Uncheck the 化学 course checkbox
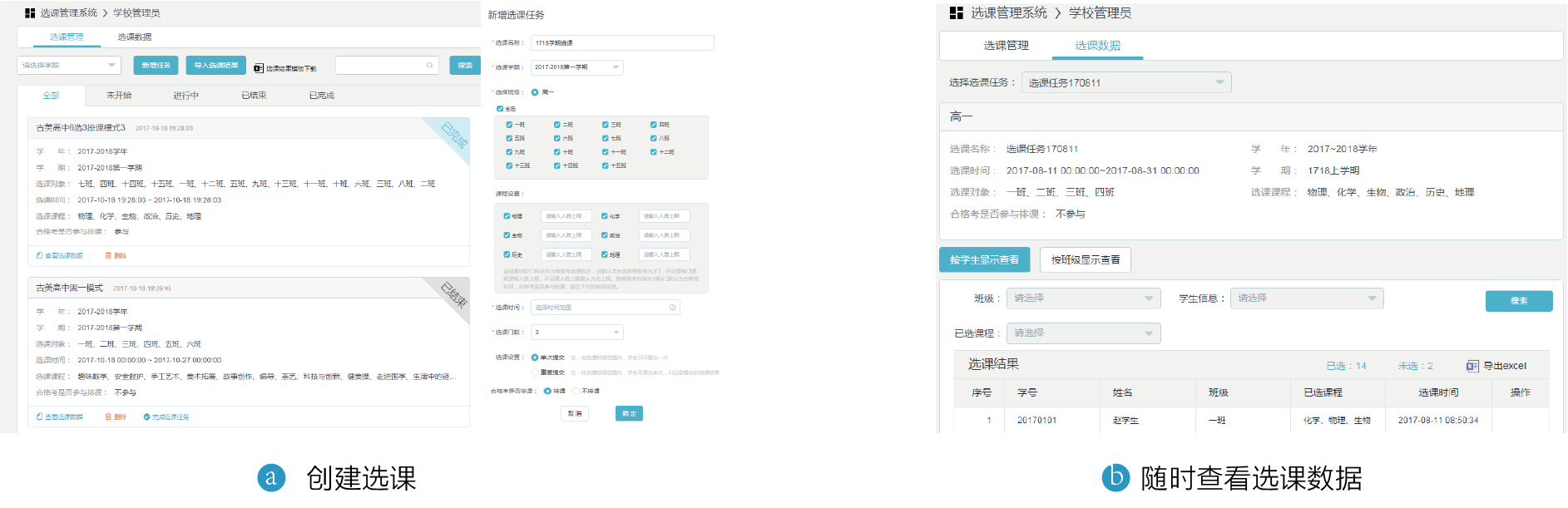This screenshot has width=1568, height=508. pyautogui.click(x=605, y=216)
